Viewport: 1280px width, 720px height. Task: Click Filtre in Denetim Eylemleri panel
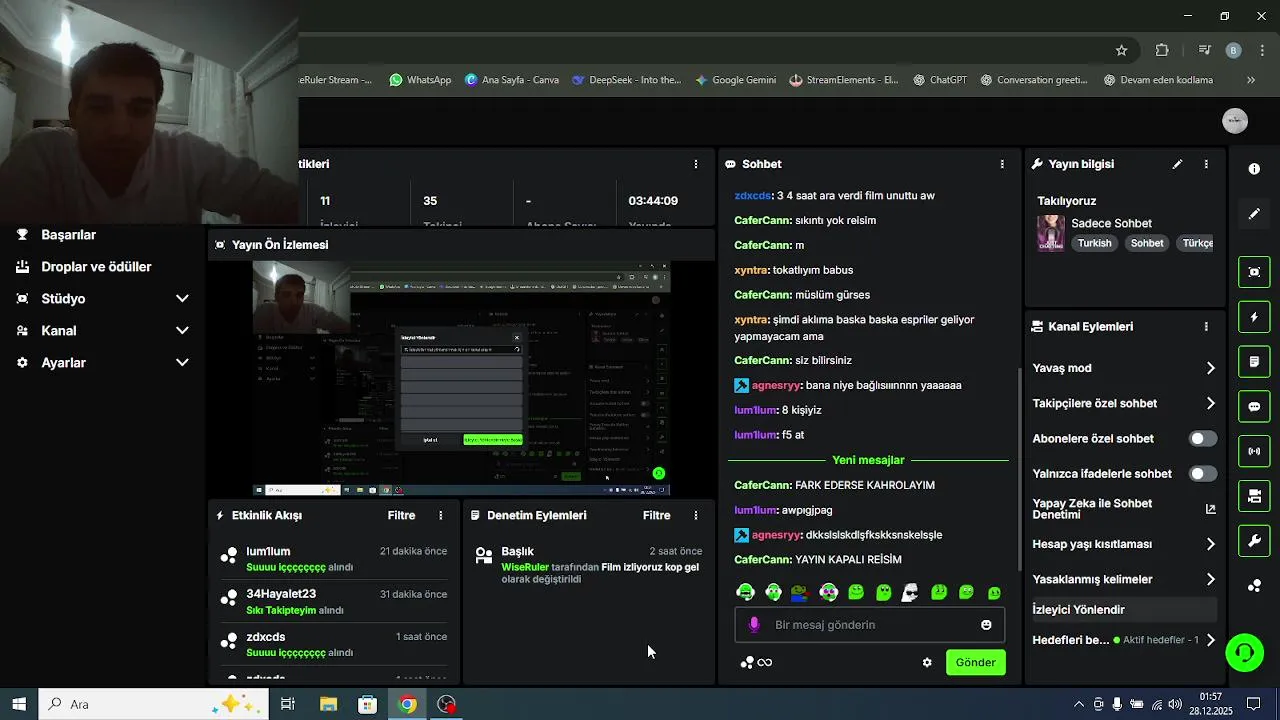[656, 516]
